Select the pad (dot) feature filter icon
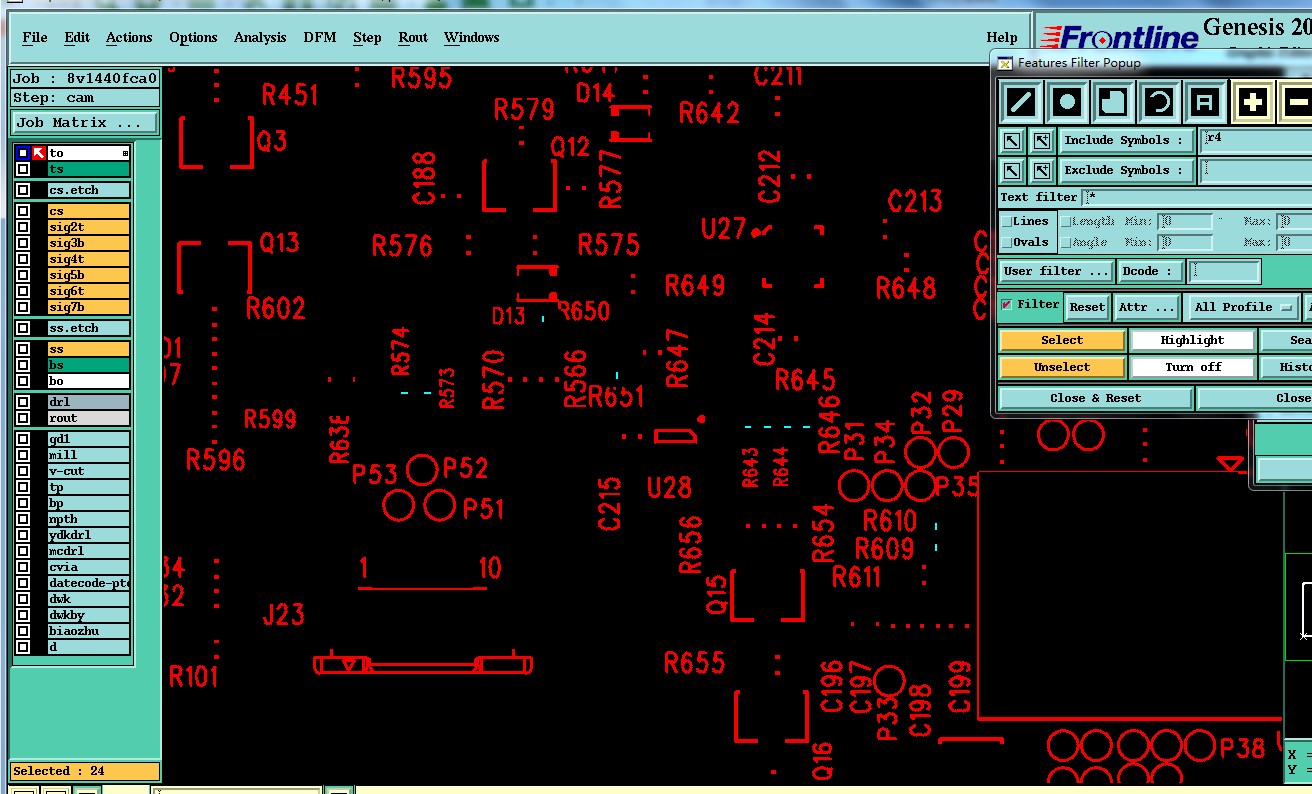 [1067, 102]
